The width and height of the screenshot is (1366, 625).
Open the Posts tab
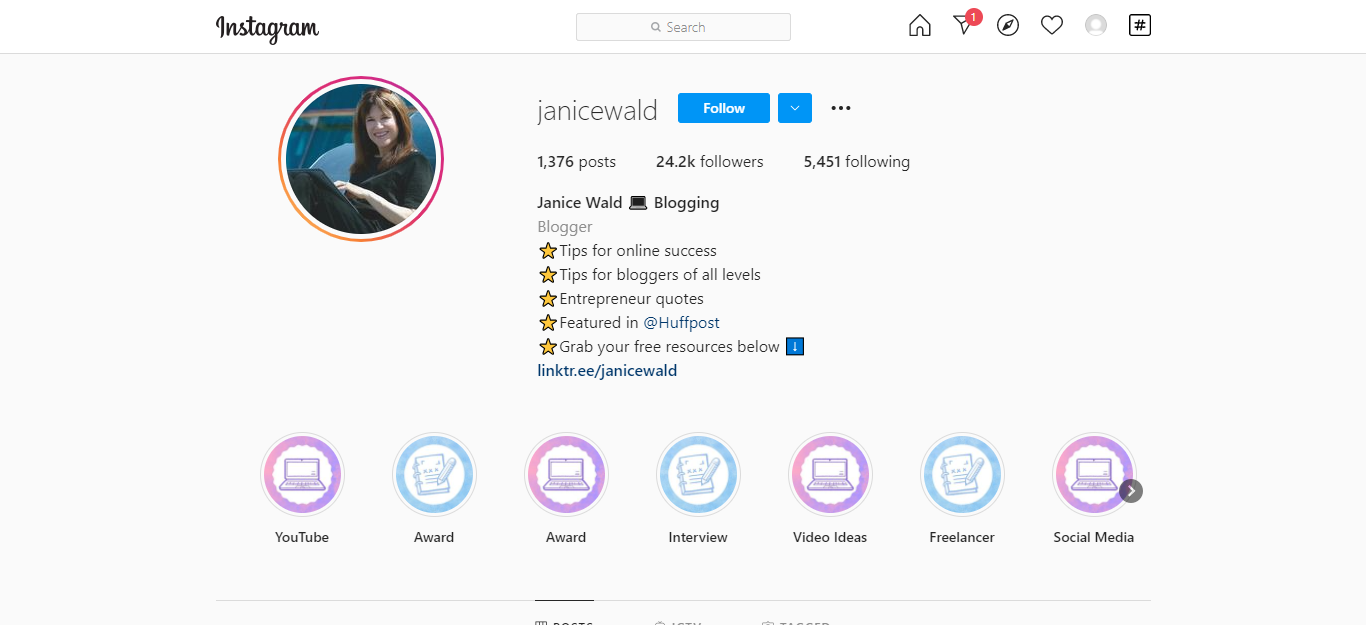tap(565, 622)
